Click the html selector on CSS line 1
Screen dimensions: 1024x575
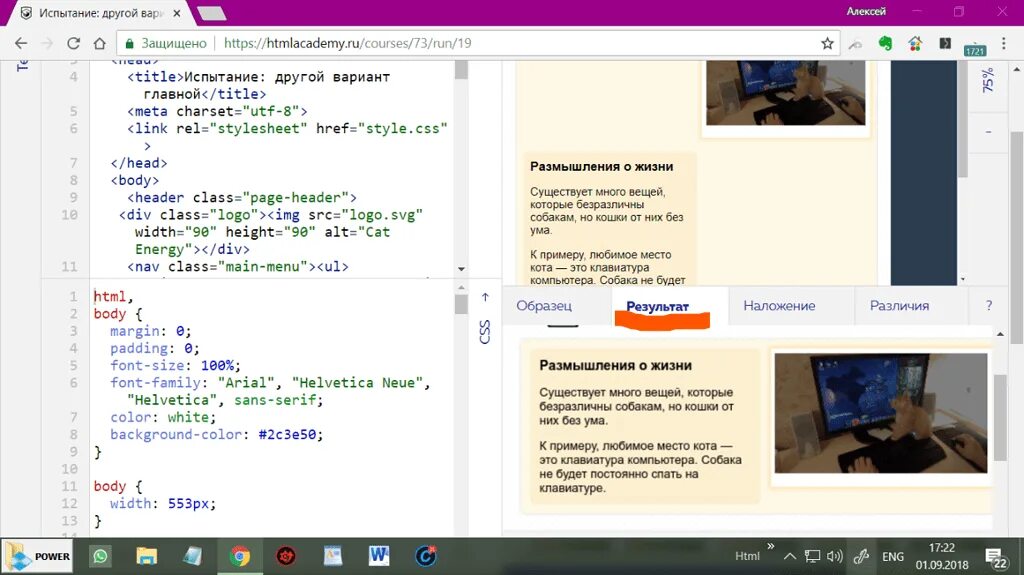coord(110,297)
